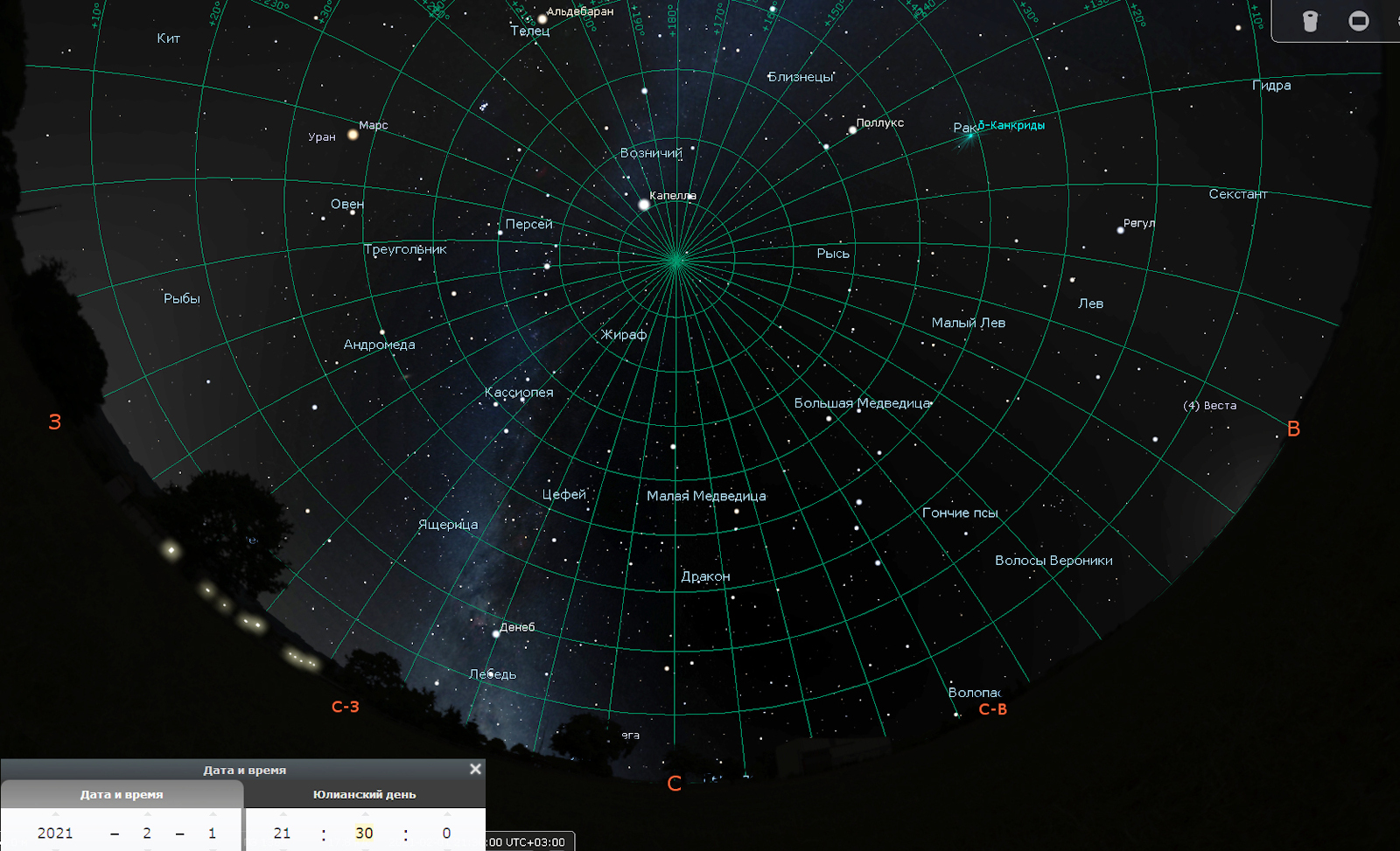Screen dimensions: 1400x851
Task: Click the Большая Медведица constellation label
Action: tap(862, 403)
